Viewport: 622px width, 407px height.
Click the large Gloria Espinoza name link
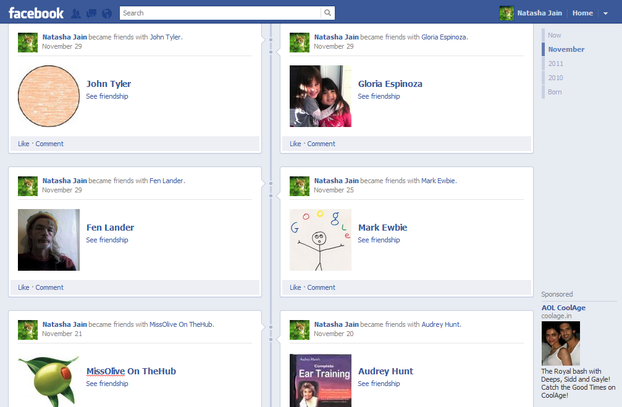coord(390,84)
